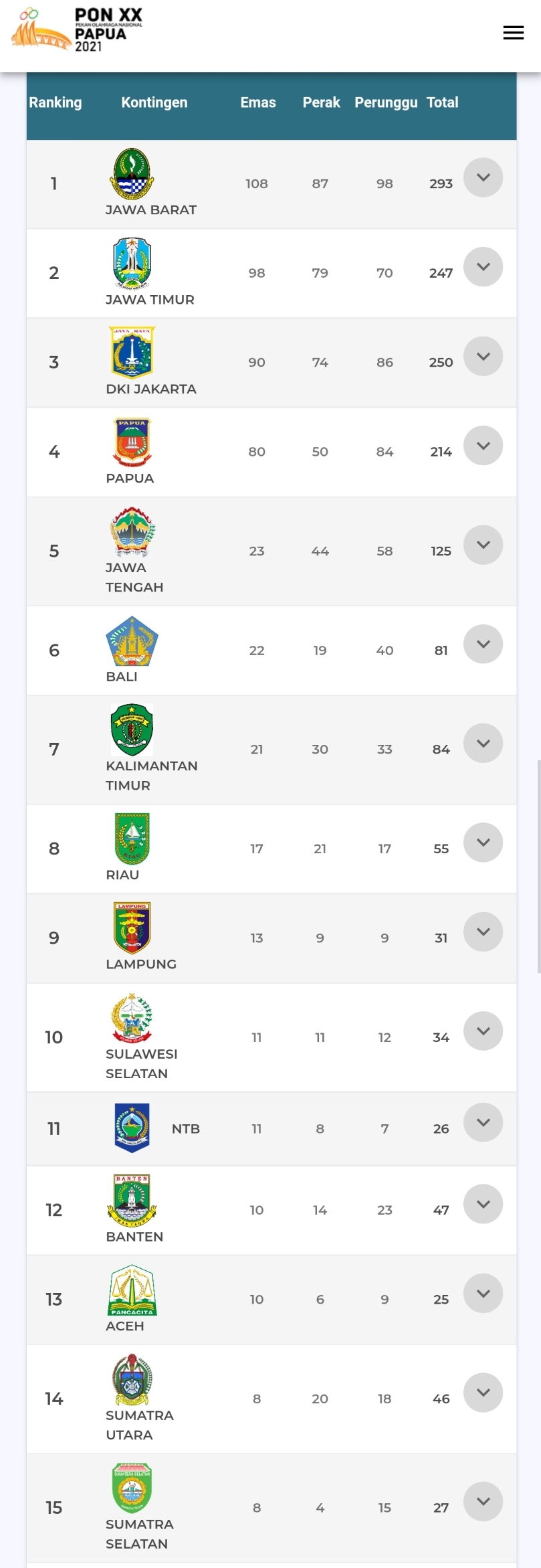541x1568 pixels.
Task: Expand the Sumatra Selatan row chevron
Action: click(483, 1501)
